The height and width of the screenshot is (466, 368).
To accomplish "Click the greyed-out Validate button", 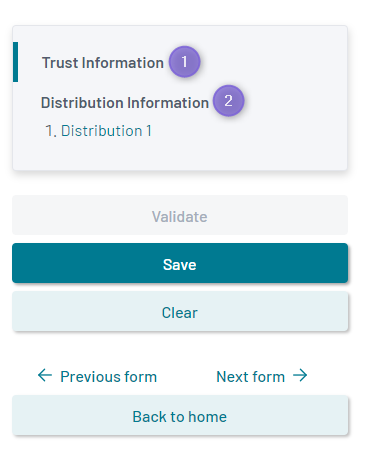I will (x=180, y=215).
